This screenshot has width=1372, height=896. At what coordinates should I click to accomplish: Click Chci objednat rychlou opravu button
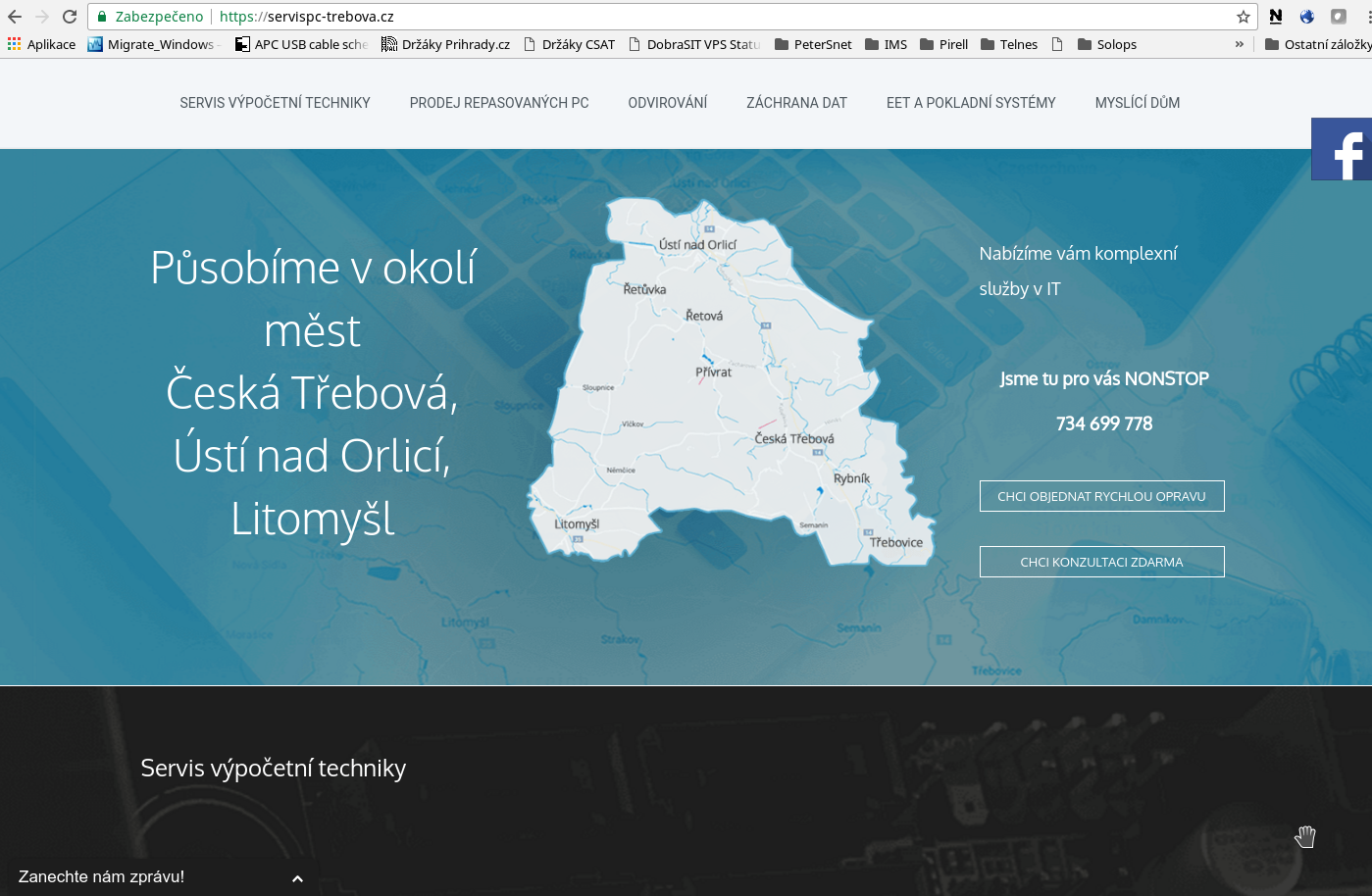tap(1102, 496)
